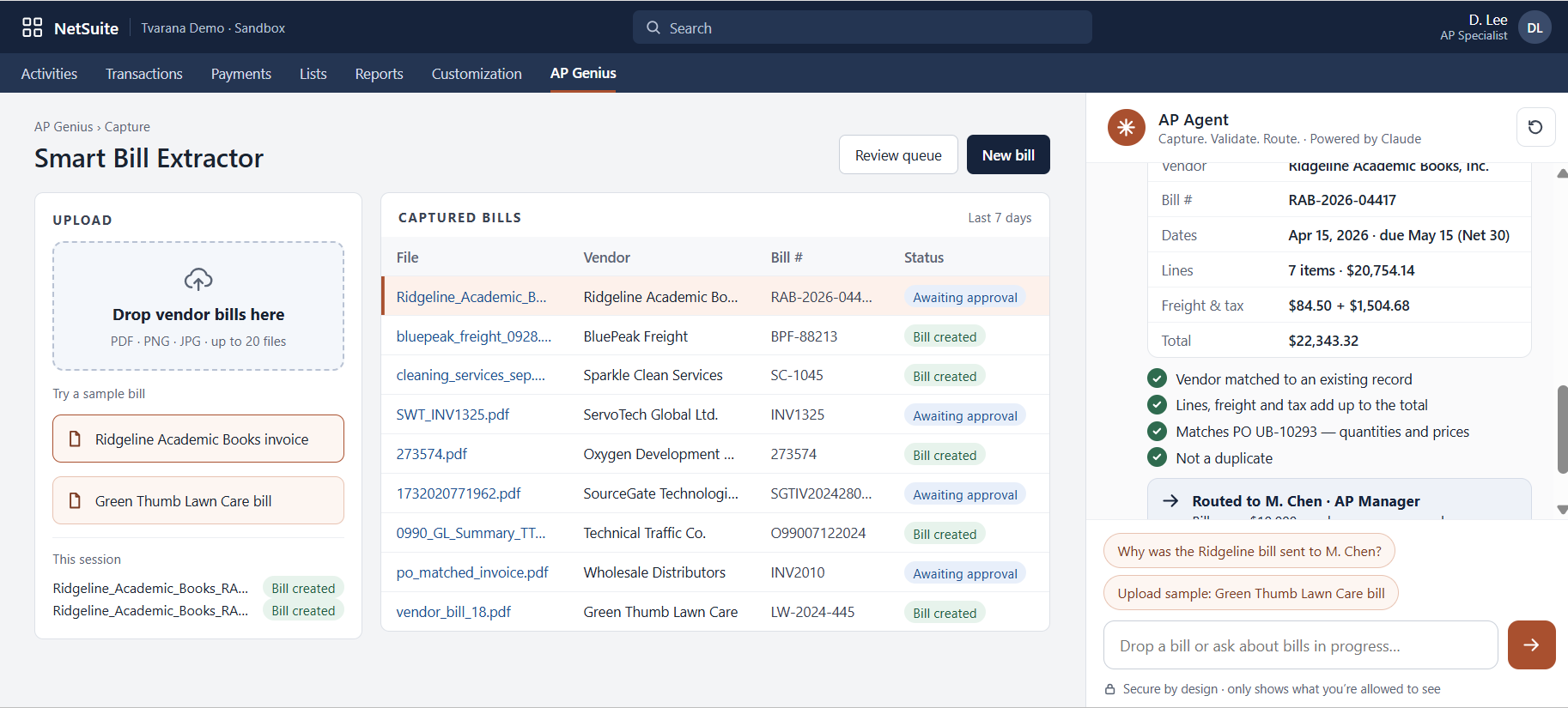Open the DL user avatar
Screen dimensions: 1568x708
click(1535, 27)
